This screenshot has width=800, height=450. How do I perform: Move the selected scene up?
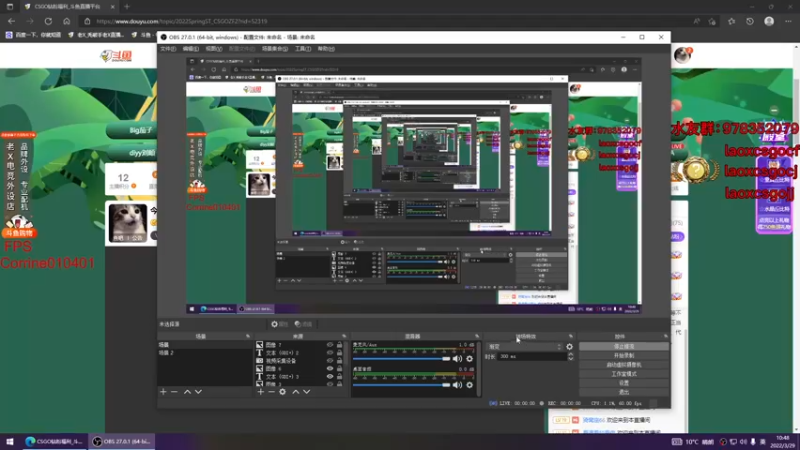coord(187,392)
